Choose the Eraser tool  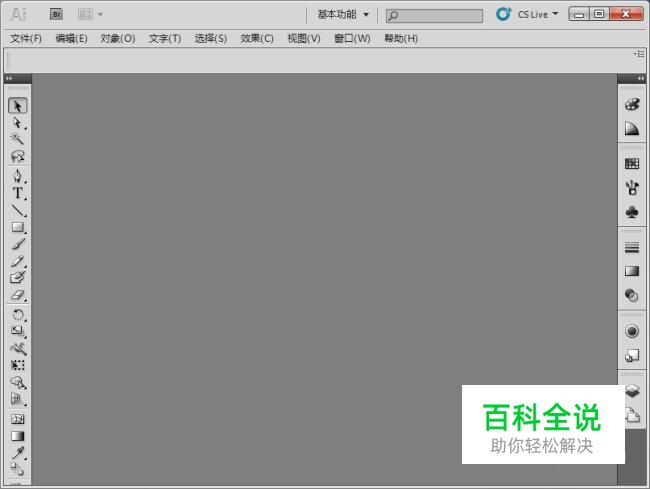(x=17, y=295)
